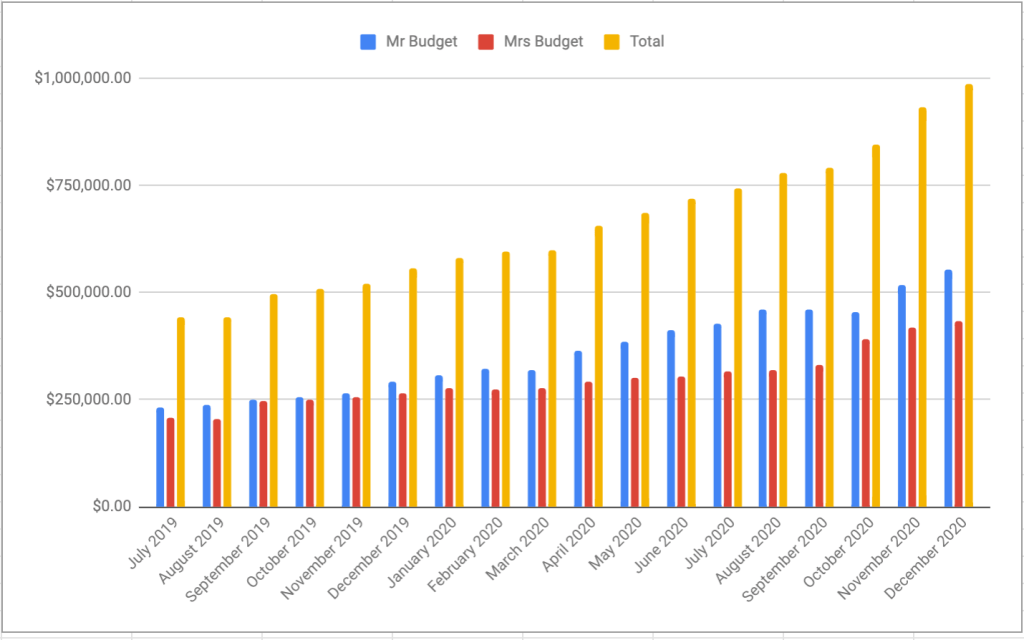The width and height of the screenshot is (1024, 640).
Task: Click the blue Mr Budget bar for July 2019
Action: click(x=160, y=458)
